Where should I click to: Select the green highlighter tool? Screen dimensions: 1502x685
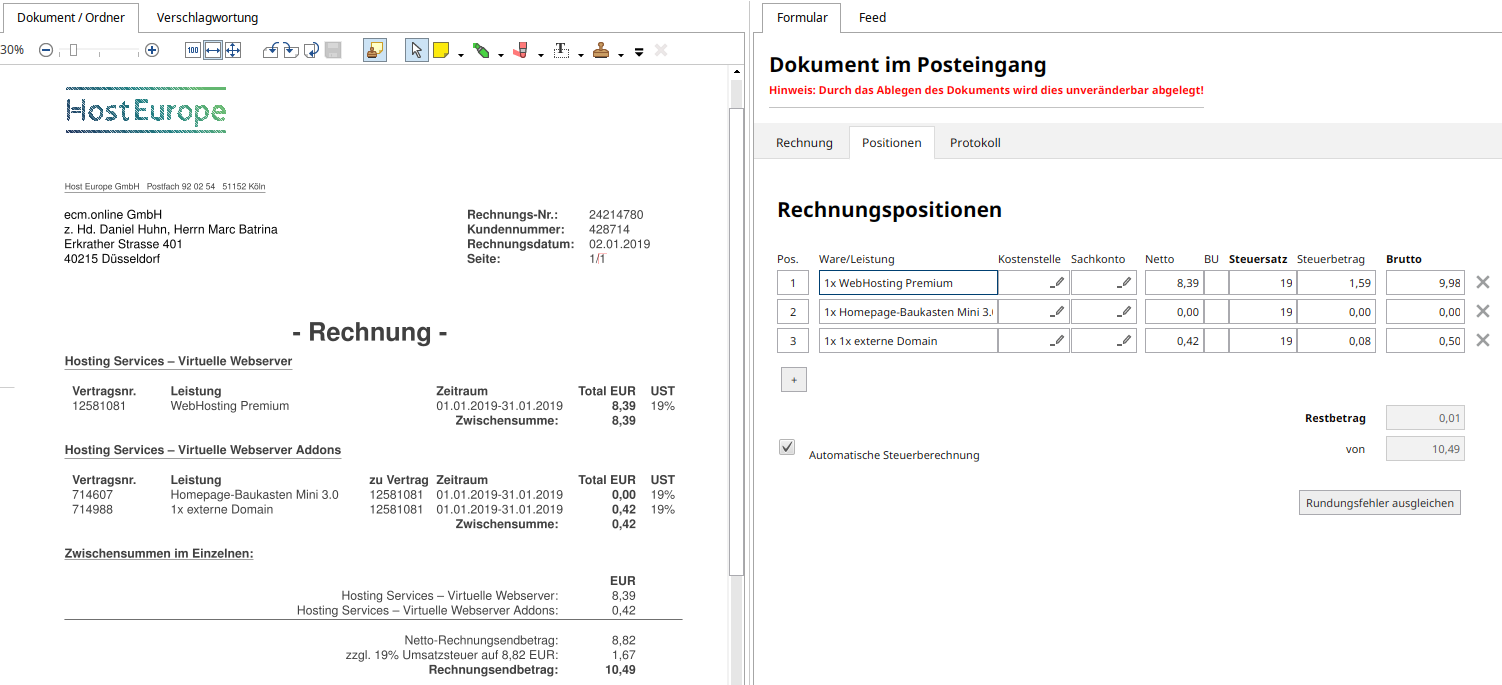click(x=481, y=50)
